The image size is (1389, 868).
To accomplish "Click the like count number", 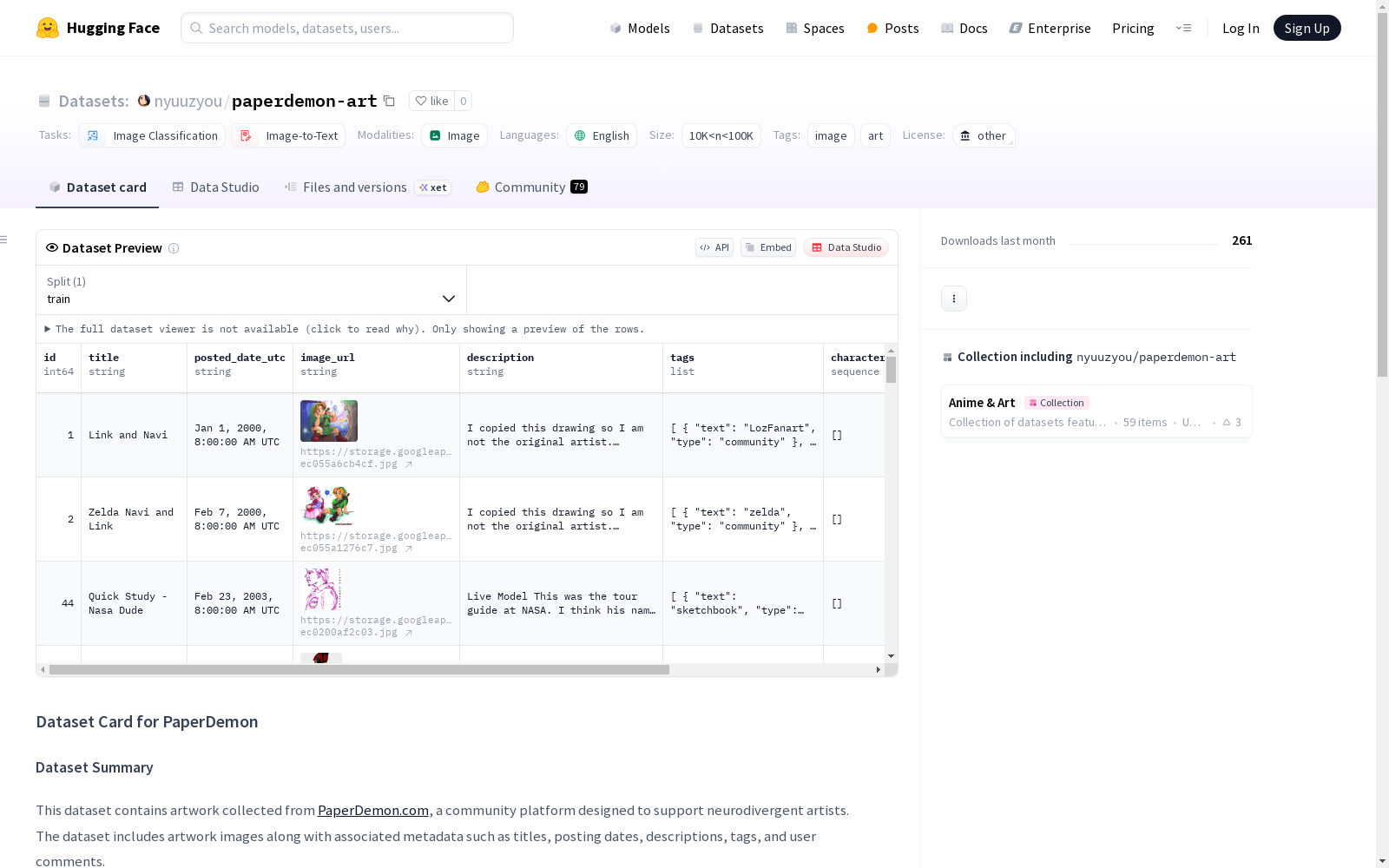I will [464, 101].
